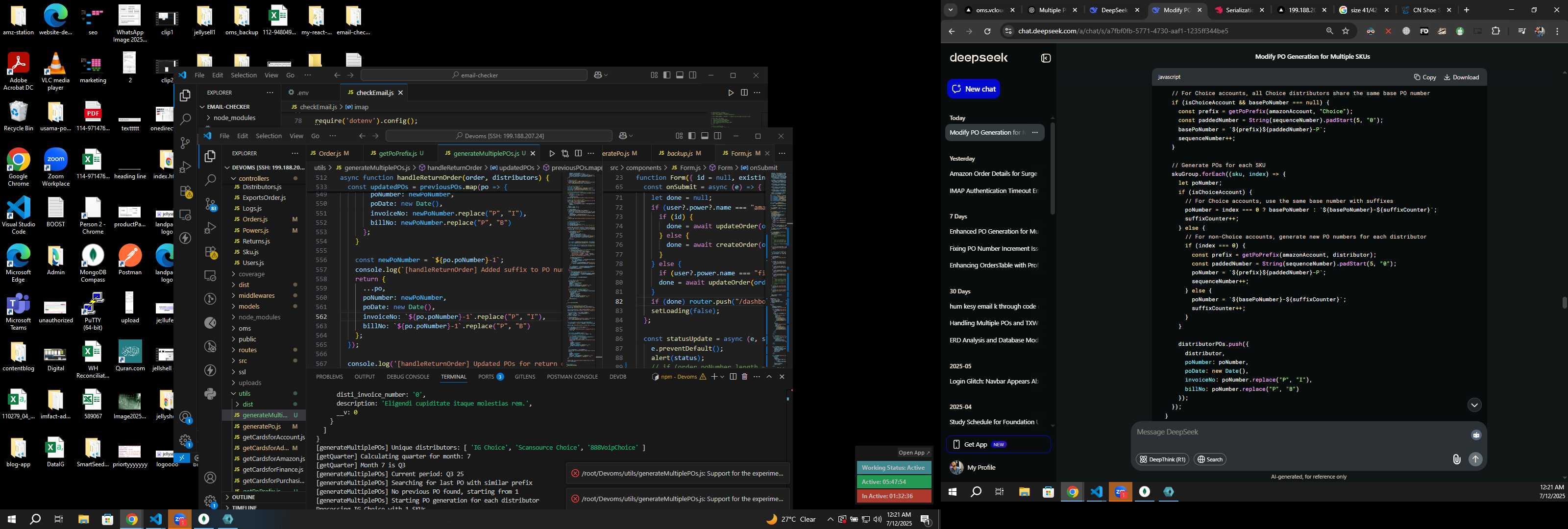
Task: Toggle primary sidebar in email-checker window
Action: (667, 75)
